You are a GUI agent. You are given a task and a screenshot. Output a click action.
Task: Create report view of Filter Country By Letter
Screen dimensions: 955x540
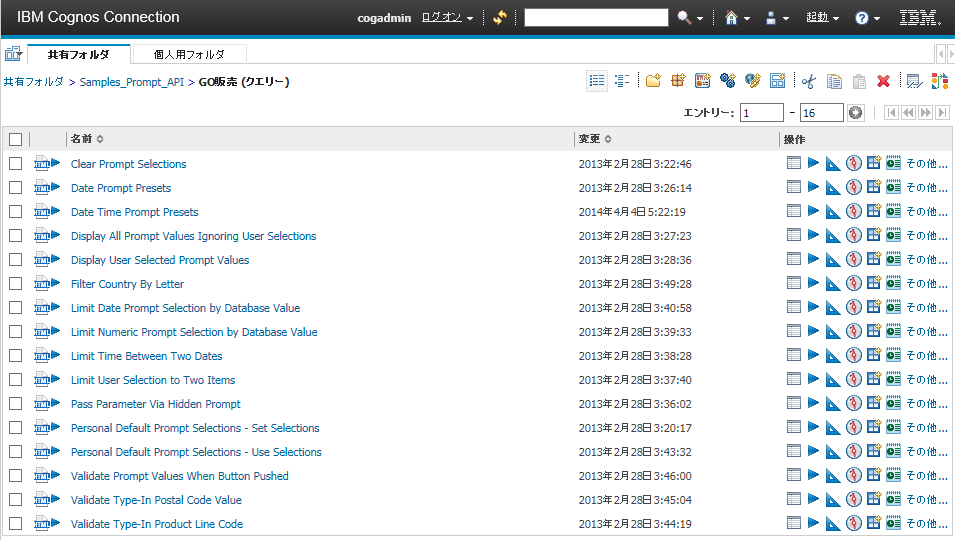tap(874, 283)
